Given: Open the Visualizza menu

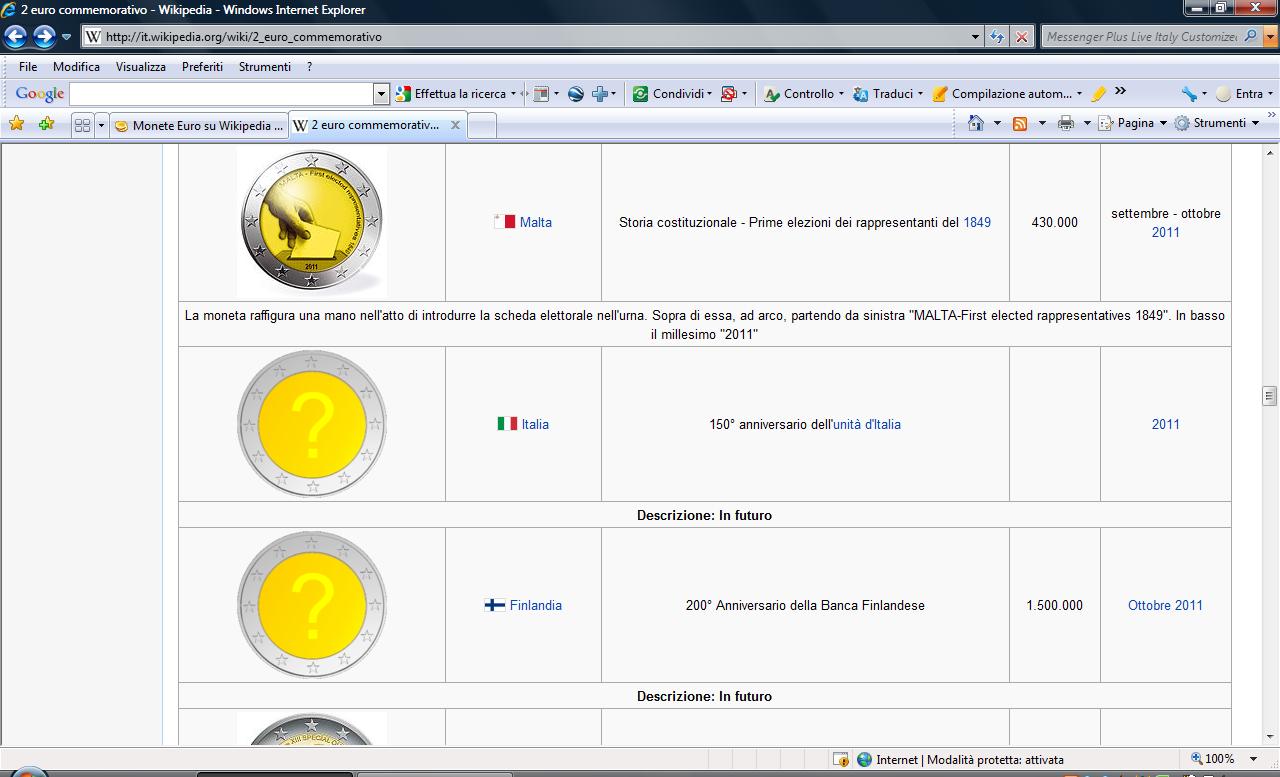Looking at the screenshot, I should pyautogui.click(x=141, y=67).
